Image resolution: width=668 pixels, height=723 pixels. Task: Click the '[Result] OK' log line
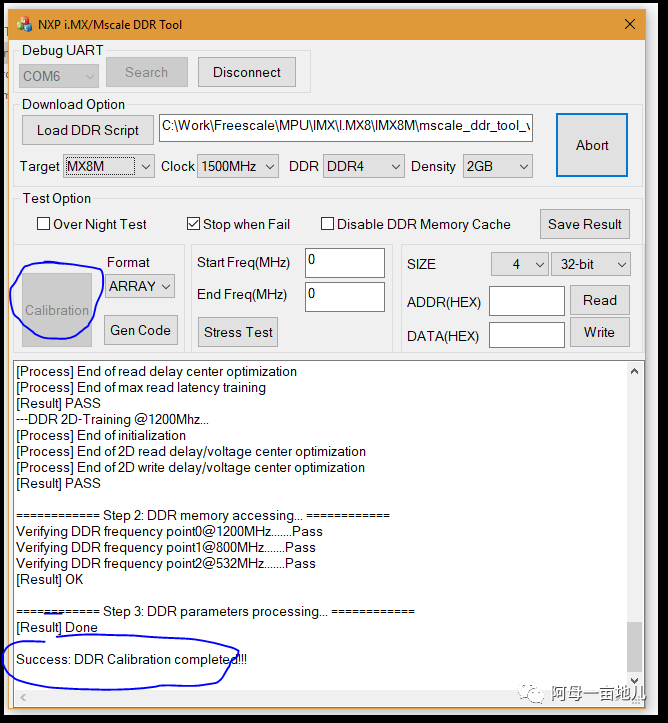tap(50, 580)
